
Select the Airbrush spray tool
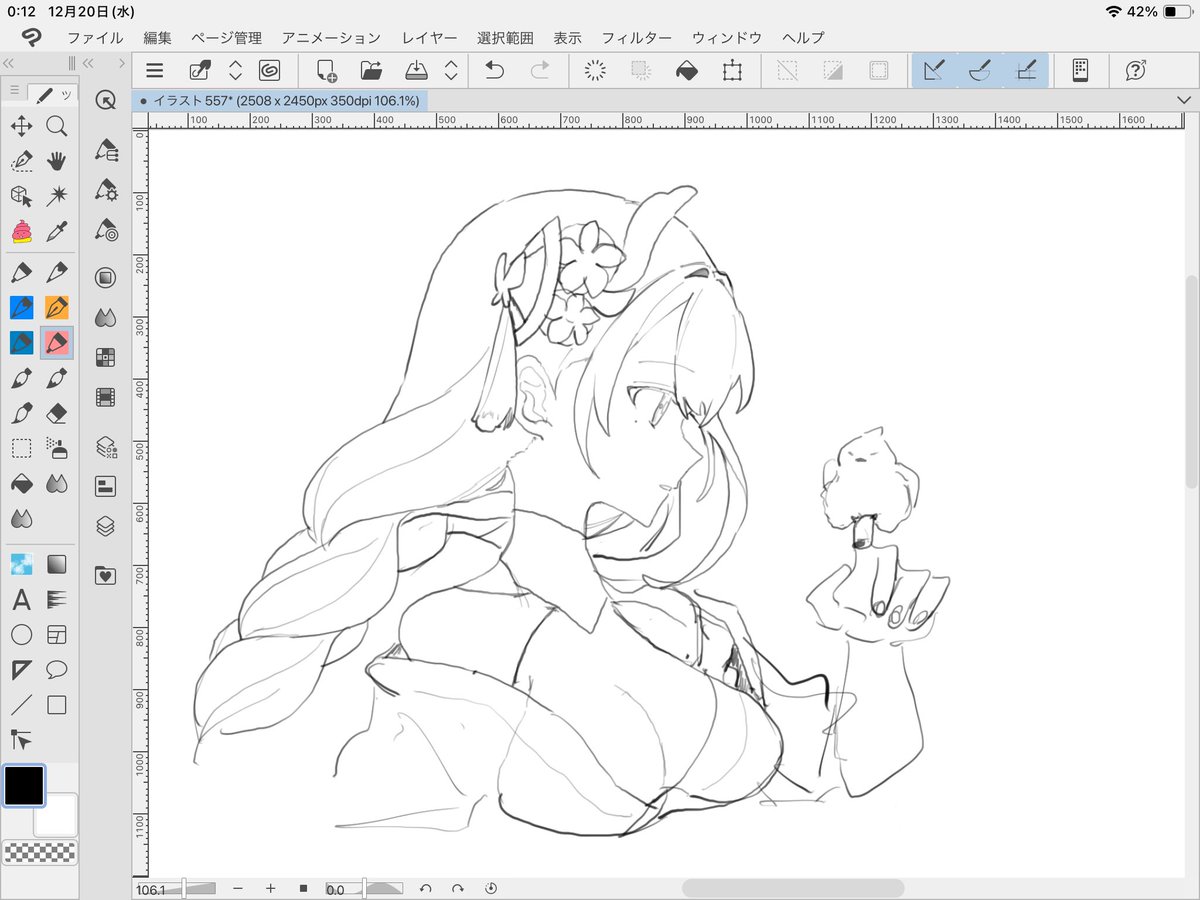point(57,448)
